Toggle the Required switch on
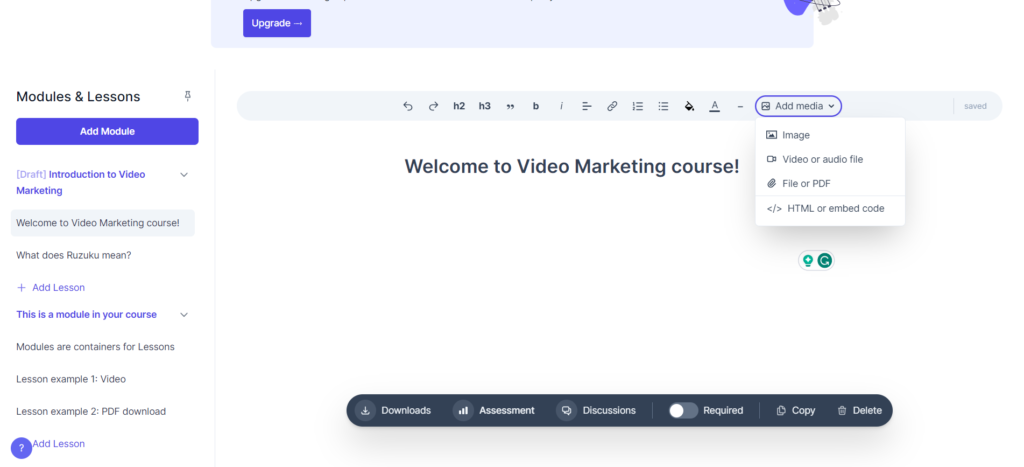Viewport: 1024px width, 467px height. [x=683, y=410]
